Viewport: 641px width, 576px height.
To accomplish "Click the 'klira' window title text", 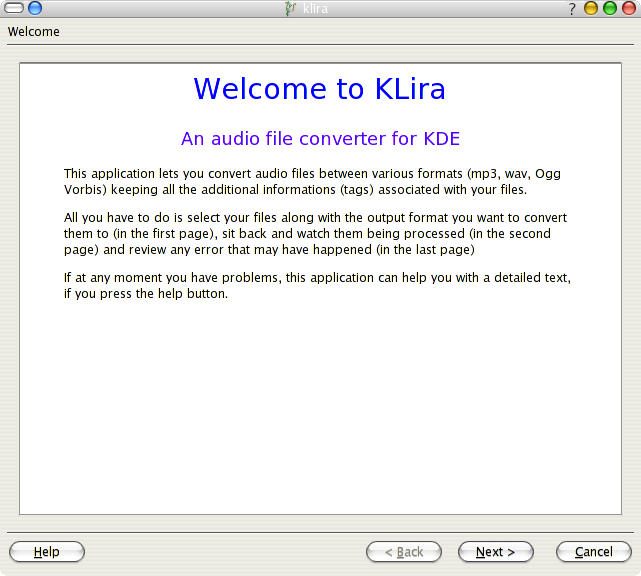I will click(x=315, y=9).
